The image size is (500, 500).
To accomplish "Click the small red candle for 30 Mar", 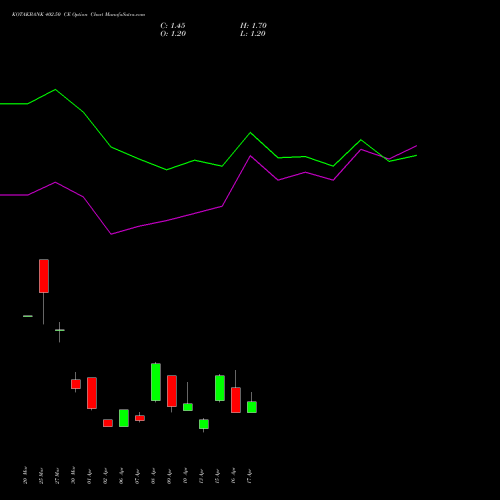I will [76, 384].
